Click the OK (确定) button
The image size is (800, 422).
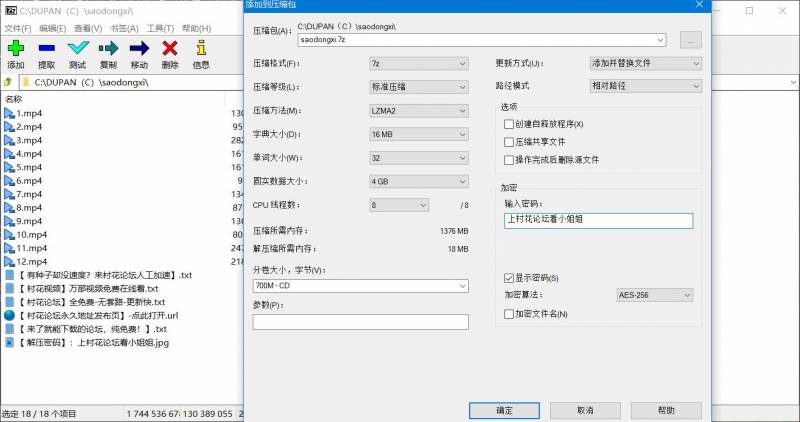(x=505, y=410)
